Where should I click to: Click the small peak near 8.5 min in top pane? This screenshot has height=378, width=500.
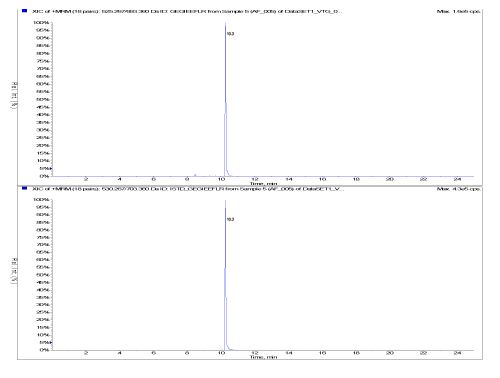(x=195, y=175)
